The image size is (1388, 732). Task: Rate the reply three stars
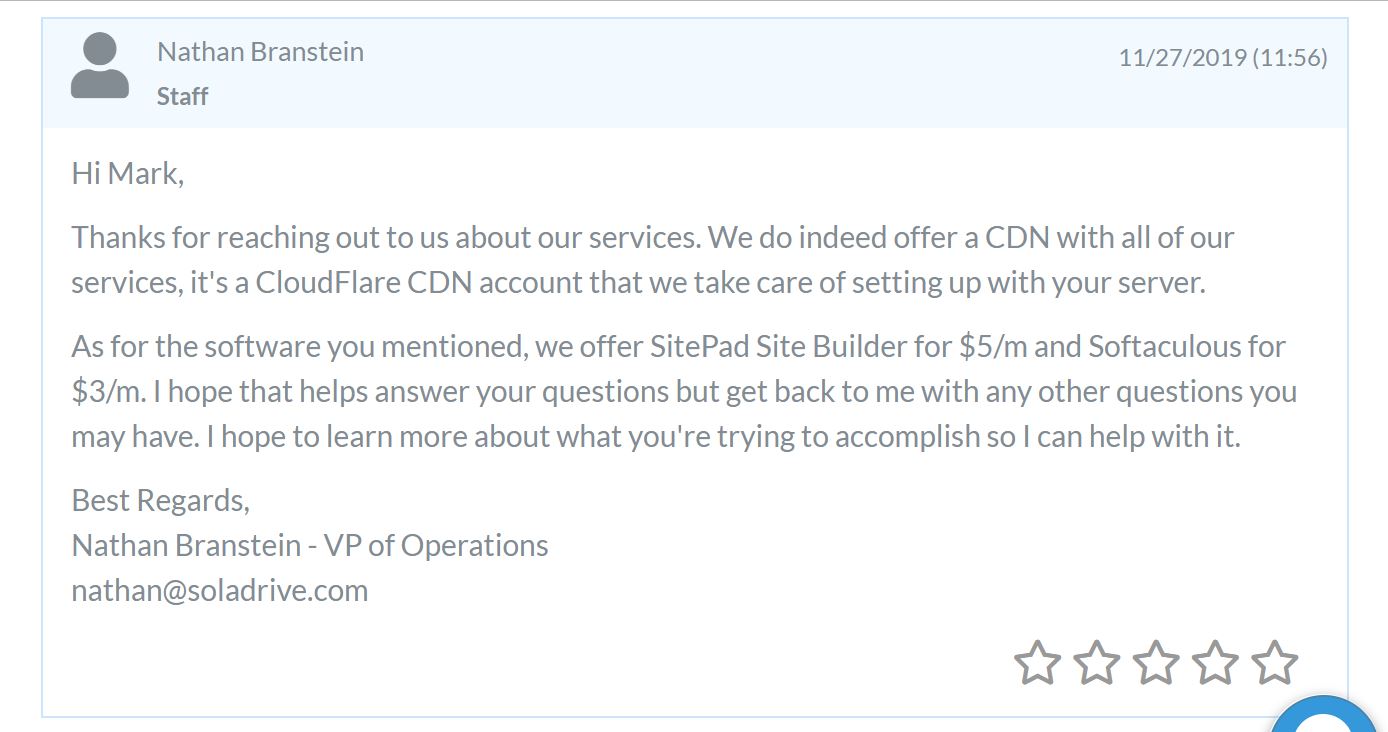(x=1156, y=663)
